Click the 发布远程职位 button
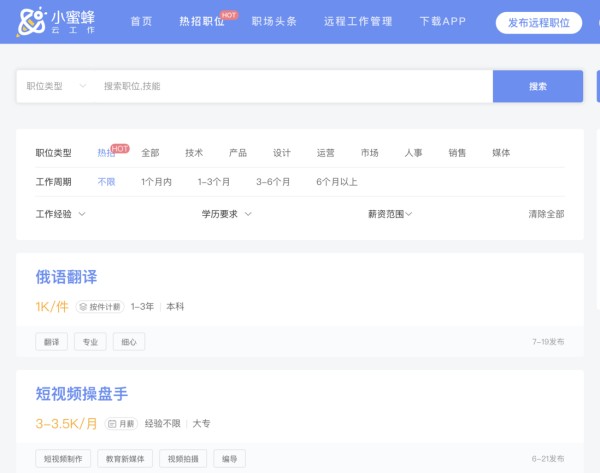Screen dimensions: 600x473 (x=539, y=23)
